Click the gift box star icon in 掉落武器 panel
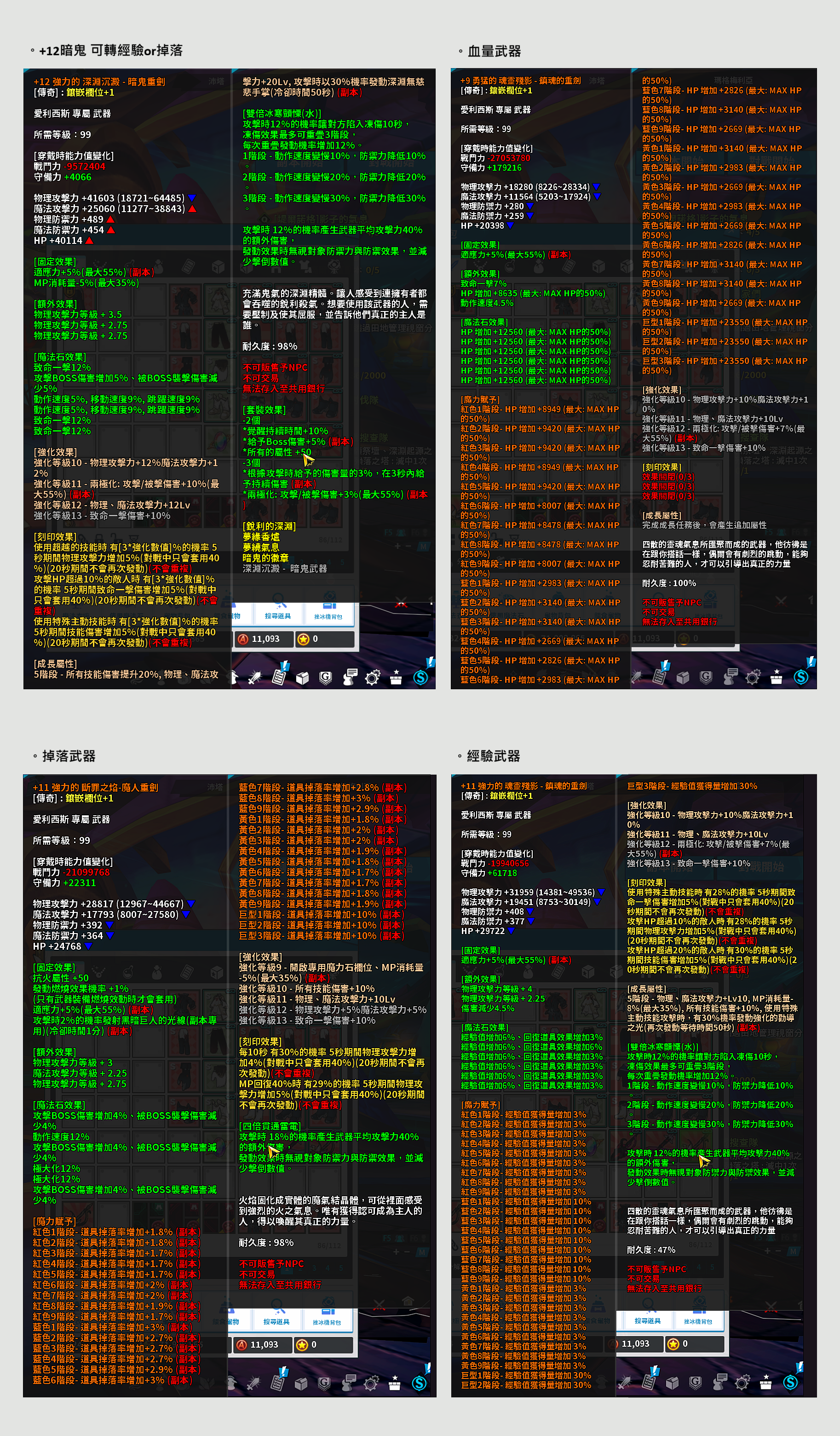The height and width of the screenshot is (1436, 840). [394, 1383]
